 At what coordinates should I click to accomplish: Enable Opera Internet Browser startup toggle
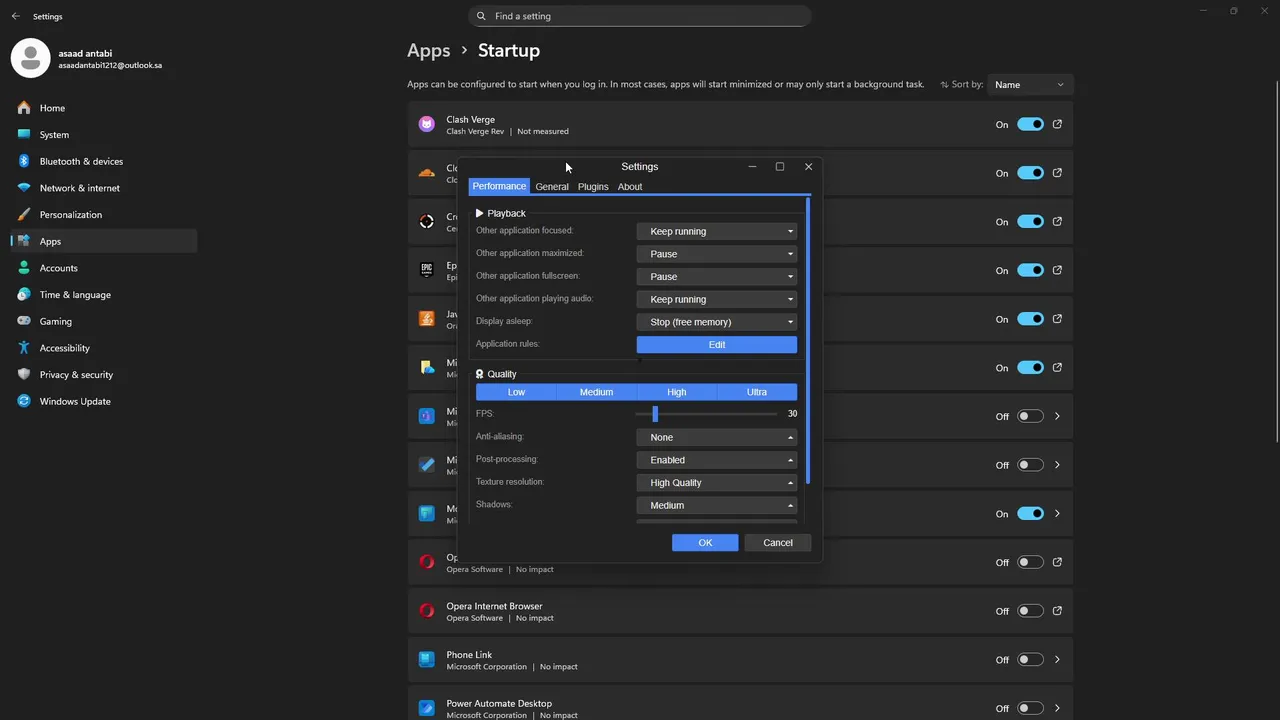click(x=1030, y=611)
